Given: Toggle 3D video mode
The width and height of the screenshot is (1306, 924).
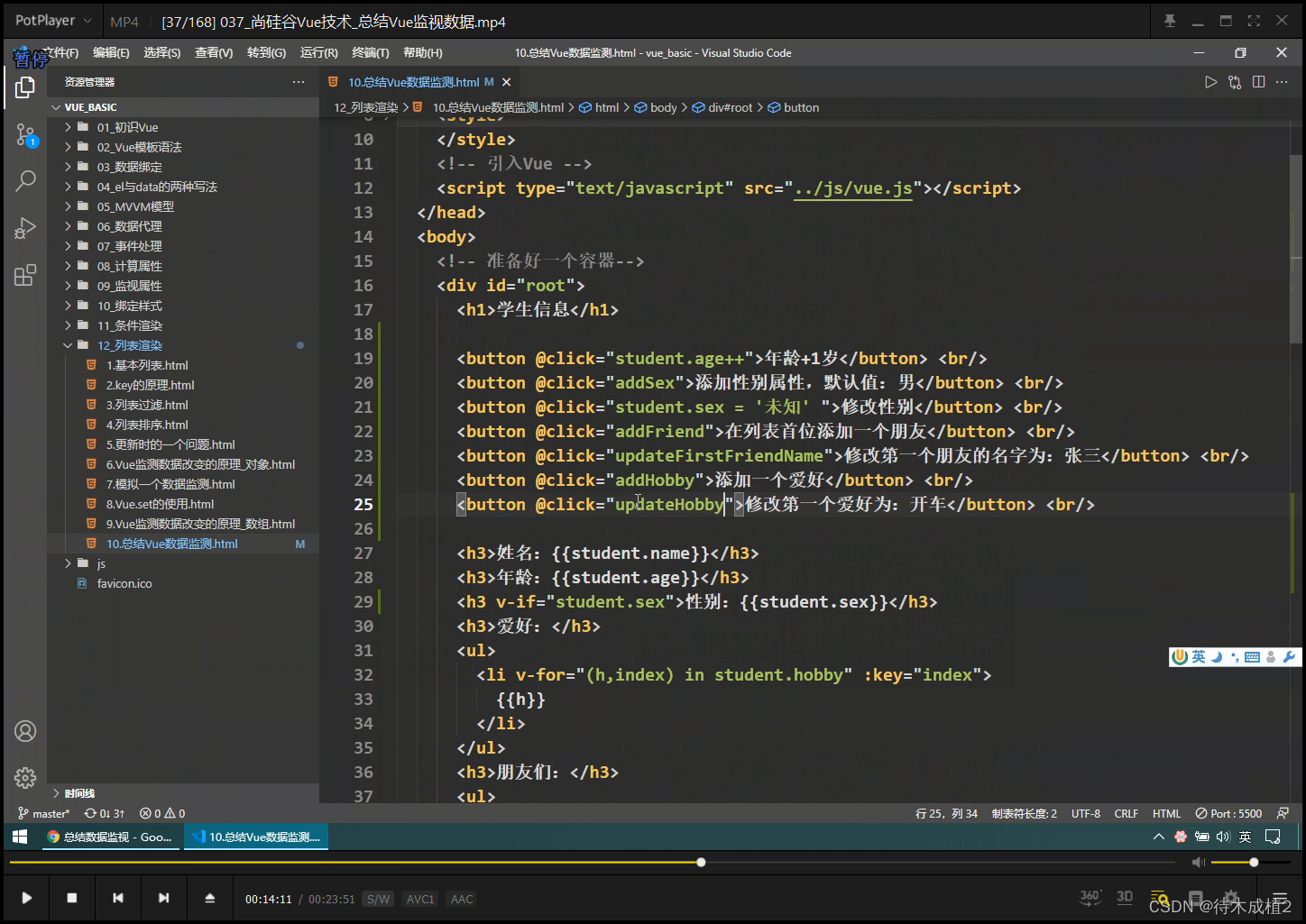Looking at the screenshot, I should (x=1125, y=897).
